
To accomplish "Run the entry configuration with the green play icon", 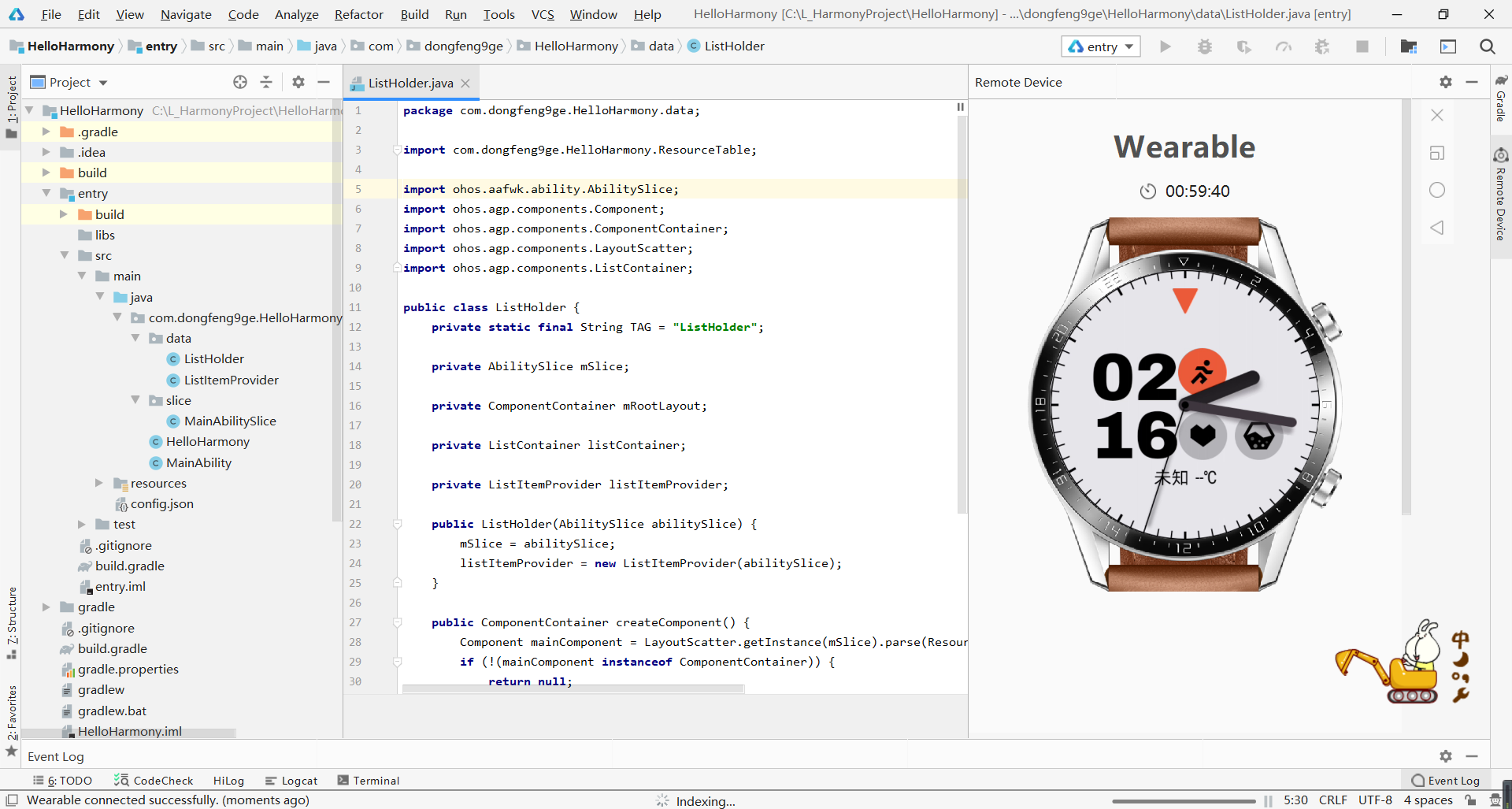I will click(x=1165, y=46).
